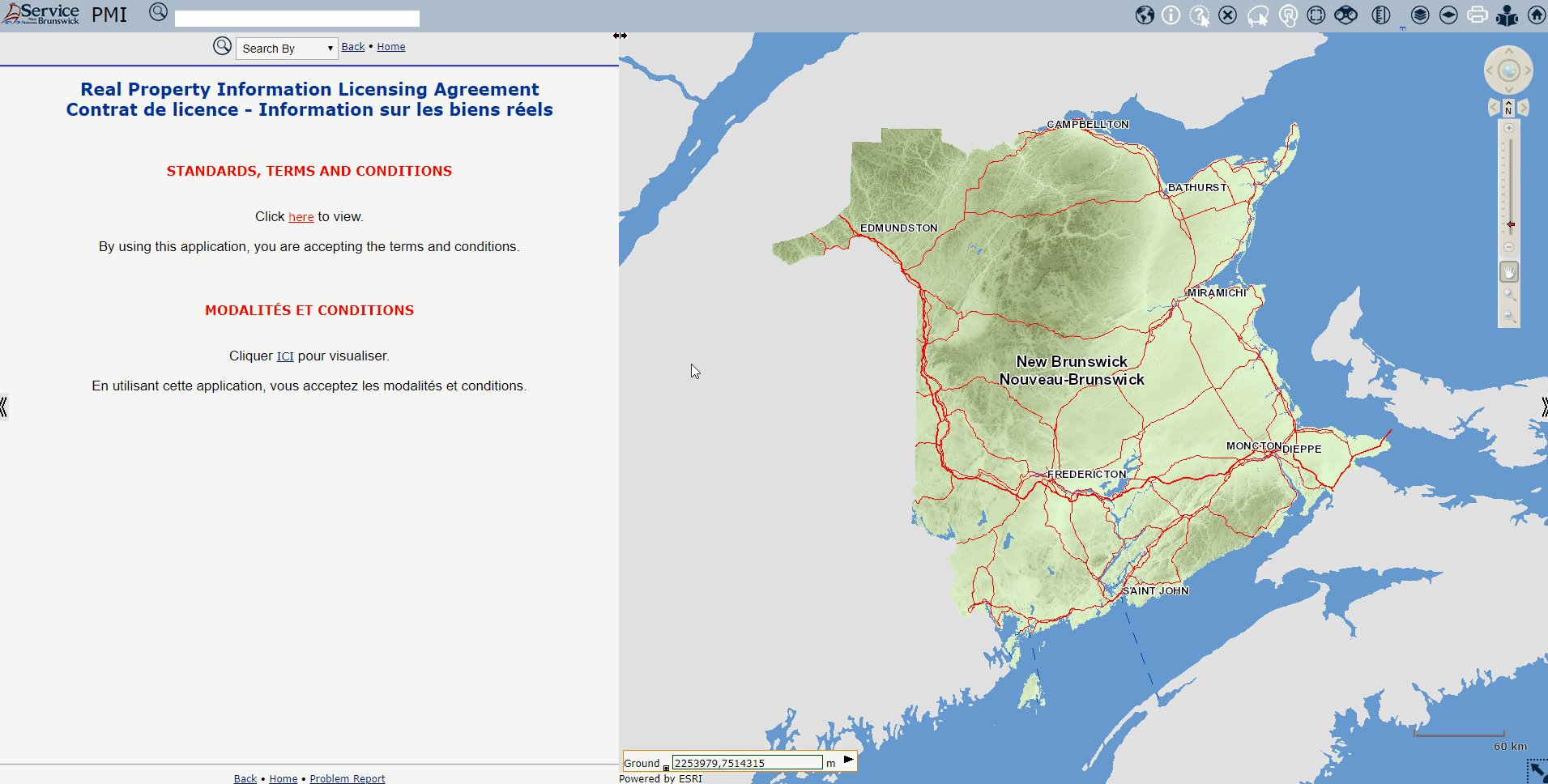Select the pan hand tool

tap(1508, 272)
